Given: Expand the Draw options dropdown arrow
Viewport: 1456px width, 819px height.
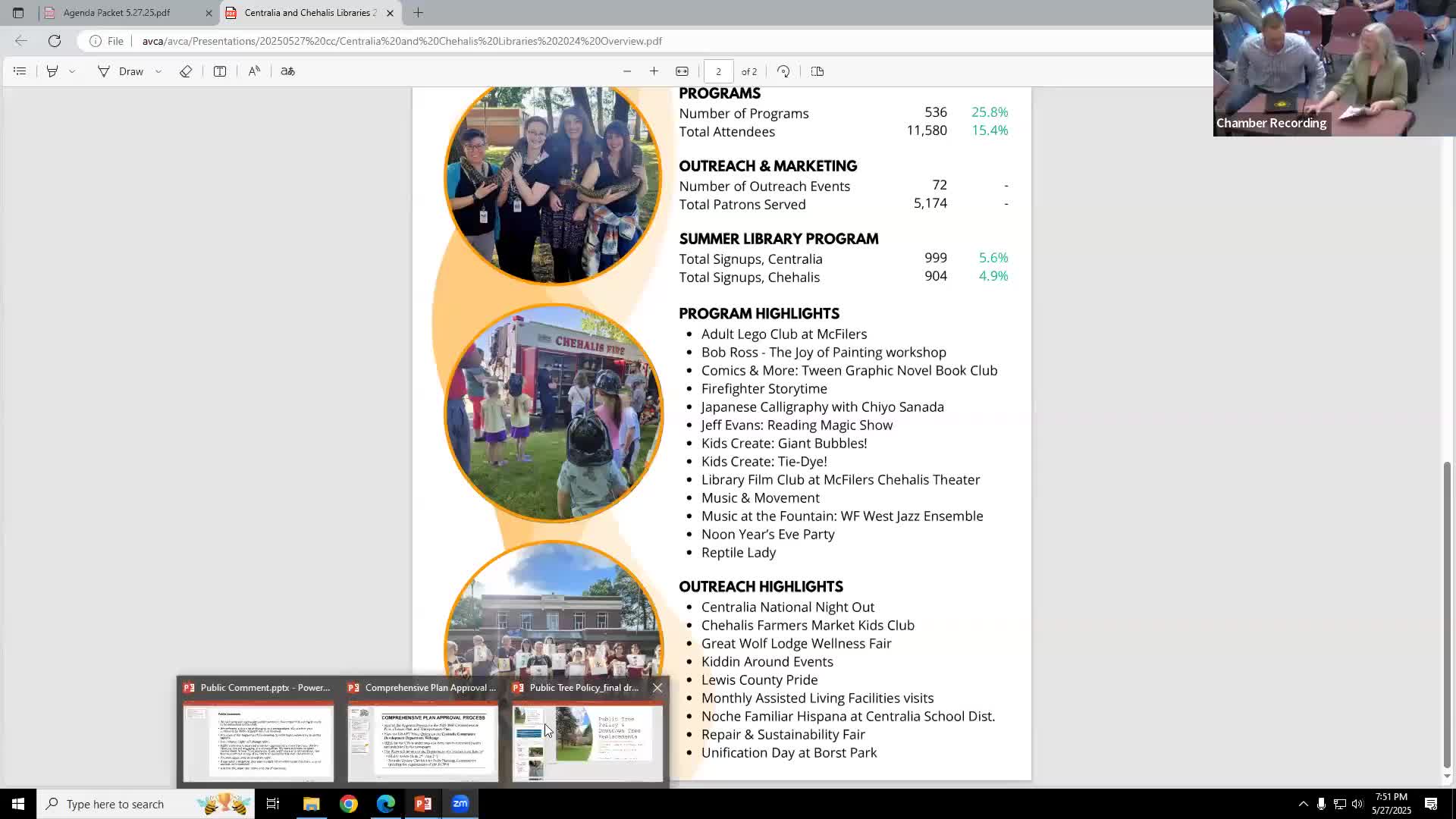Looking at the screenshot, I should pos(158,71).
